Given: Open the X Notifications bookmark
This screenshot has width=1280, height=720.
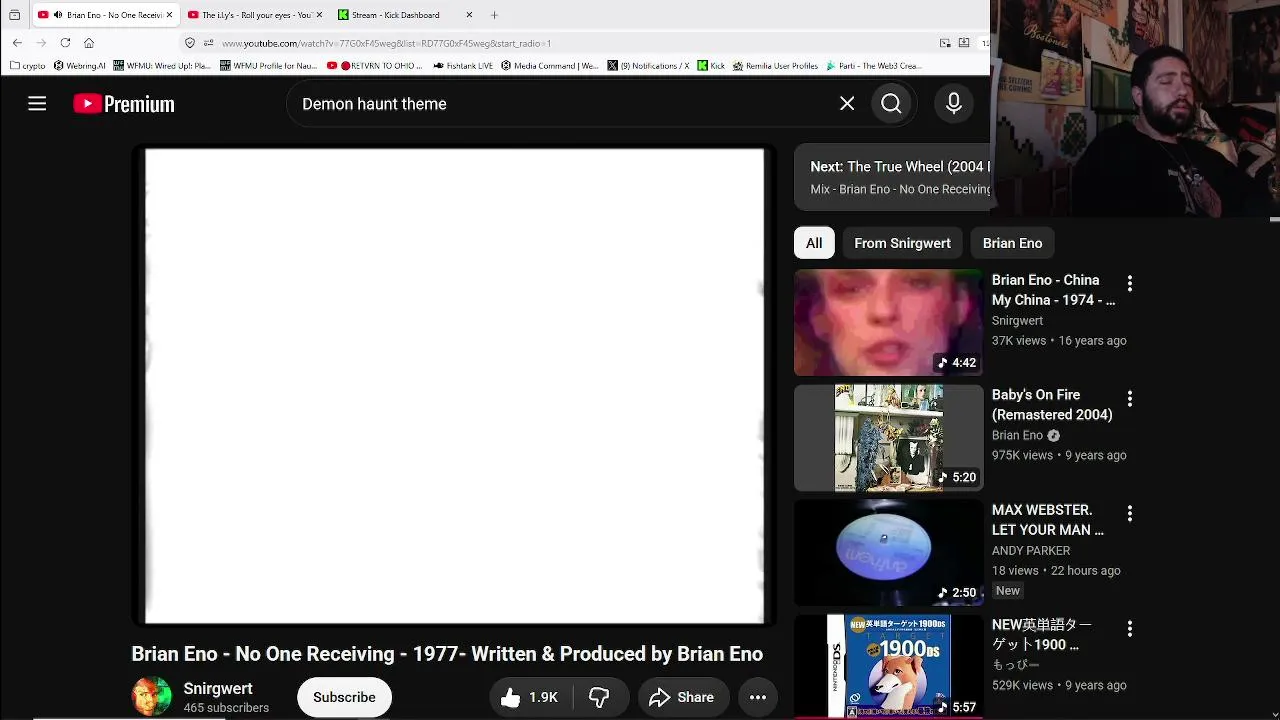Looking at the screenshot, I should coord(648,66).
